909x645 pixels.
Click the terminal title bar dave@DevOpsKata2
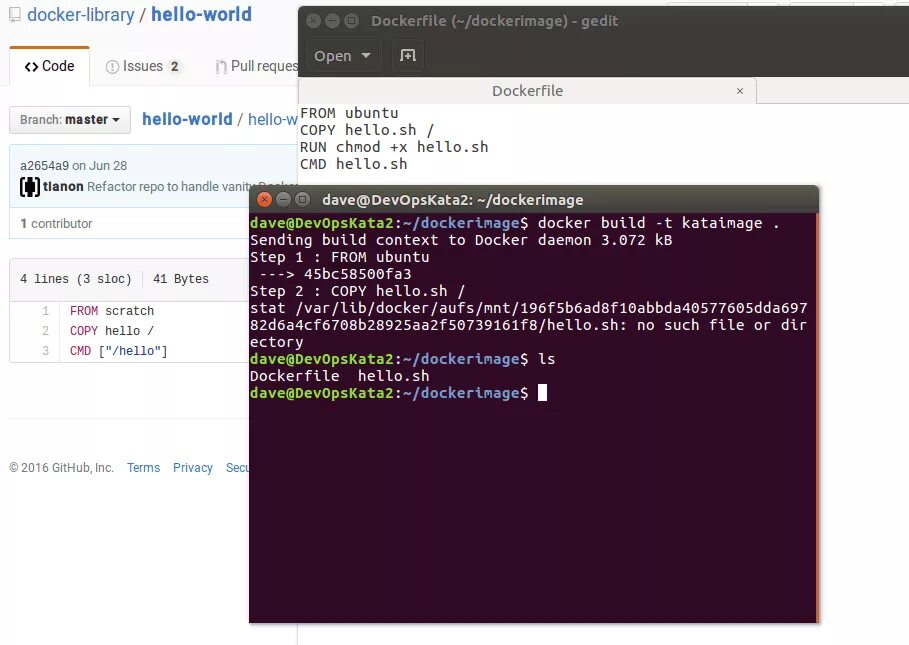pyautogui.click(x=452, y=200)
